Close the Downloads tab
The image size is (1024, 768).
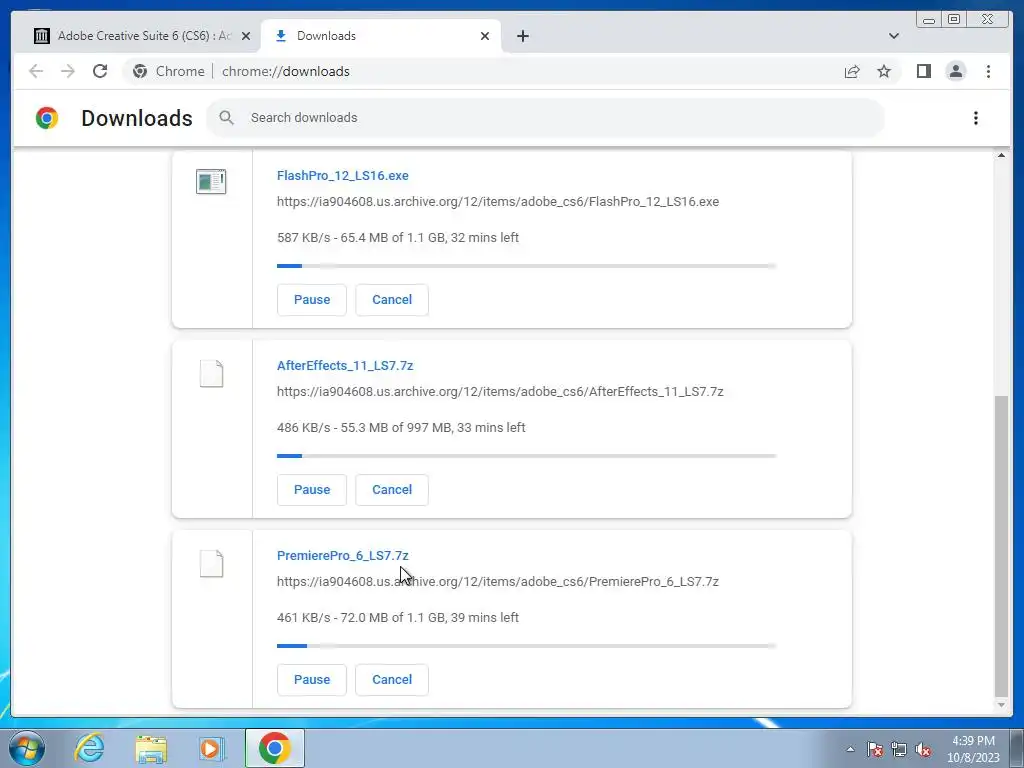(485, 36)
